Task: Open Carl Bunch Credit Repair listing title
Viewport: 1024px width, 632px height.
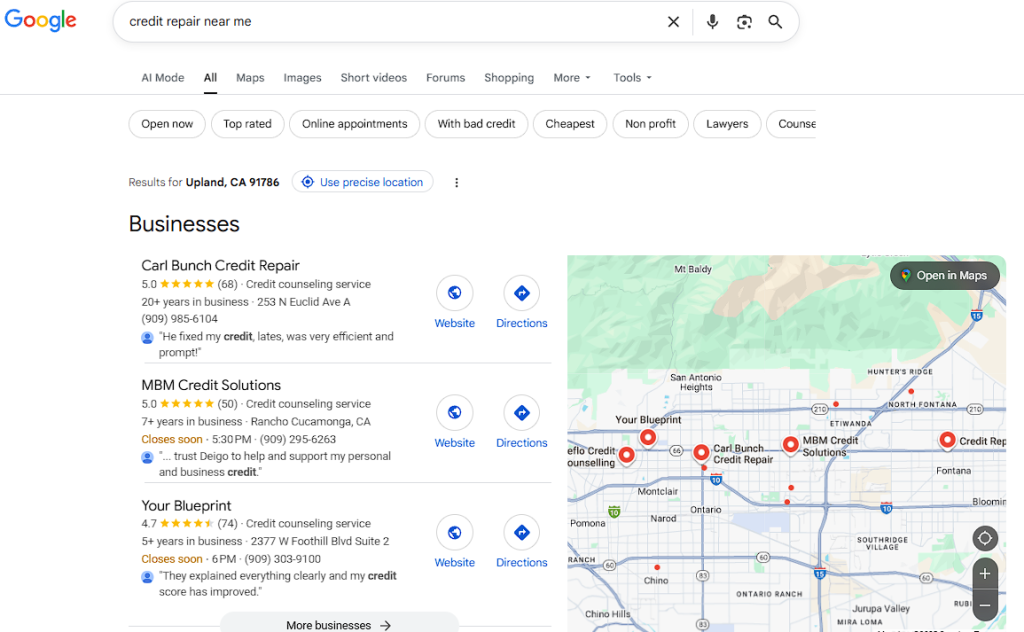Action: coord(221,266)
